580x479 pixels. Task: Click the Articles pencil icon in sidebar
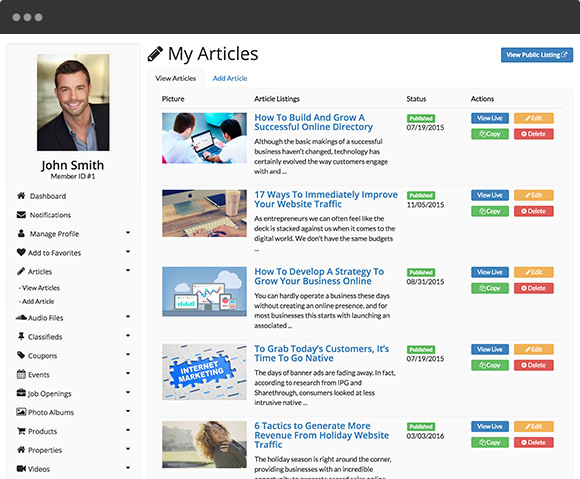21,271
